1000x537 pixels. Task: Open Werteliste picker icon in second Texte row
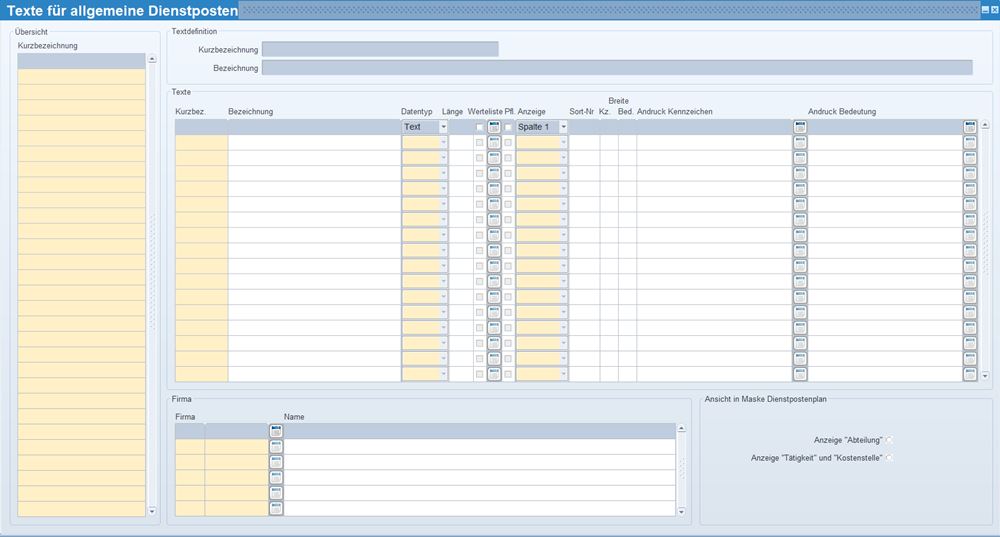coord(494,142)
